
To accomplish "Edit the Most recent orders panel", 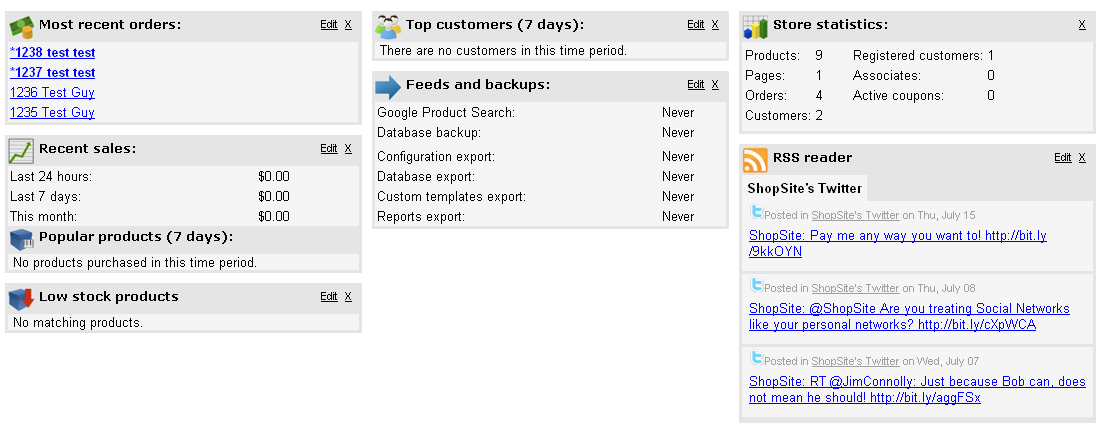I will coord(329,25).
